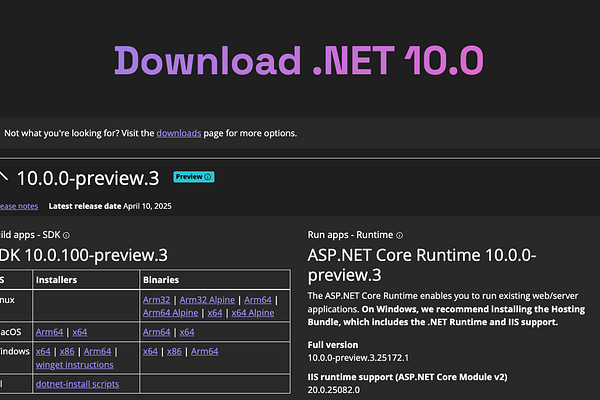This screenshot has width=600, height=400.
Task: Download Windows x64 binaries
Action: [150, 351]
